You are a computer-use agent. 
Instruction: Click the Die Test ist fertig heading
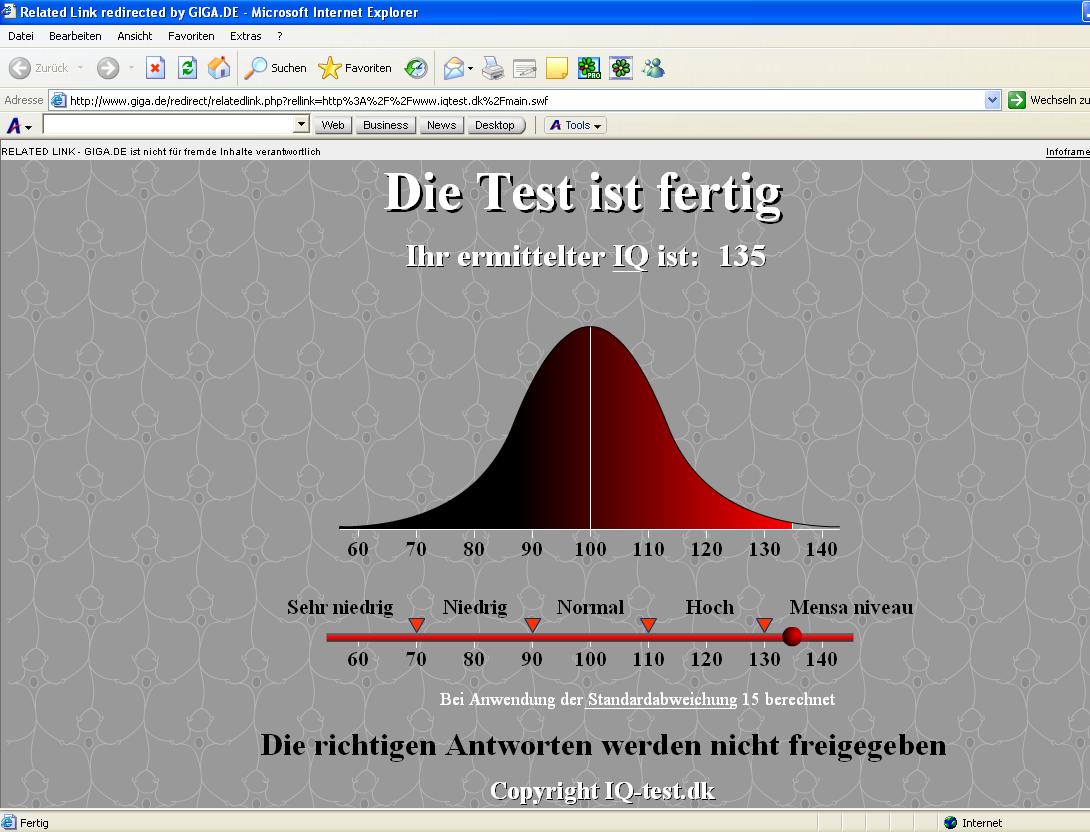coord(584,193)
